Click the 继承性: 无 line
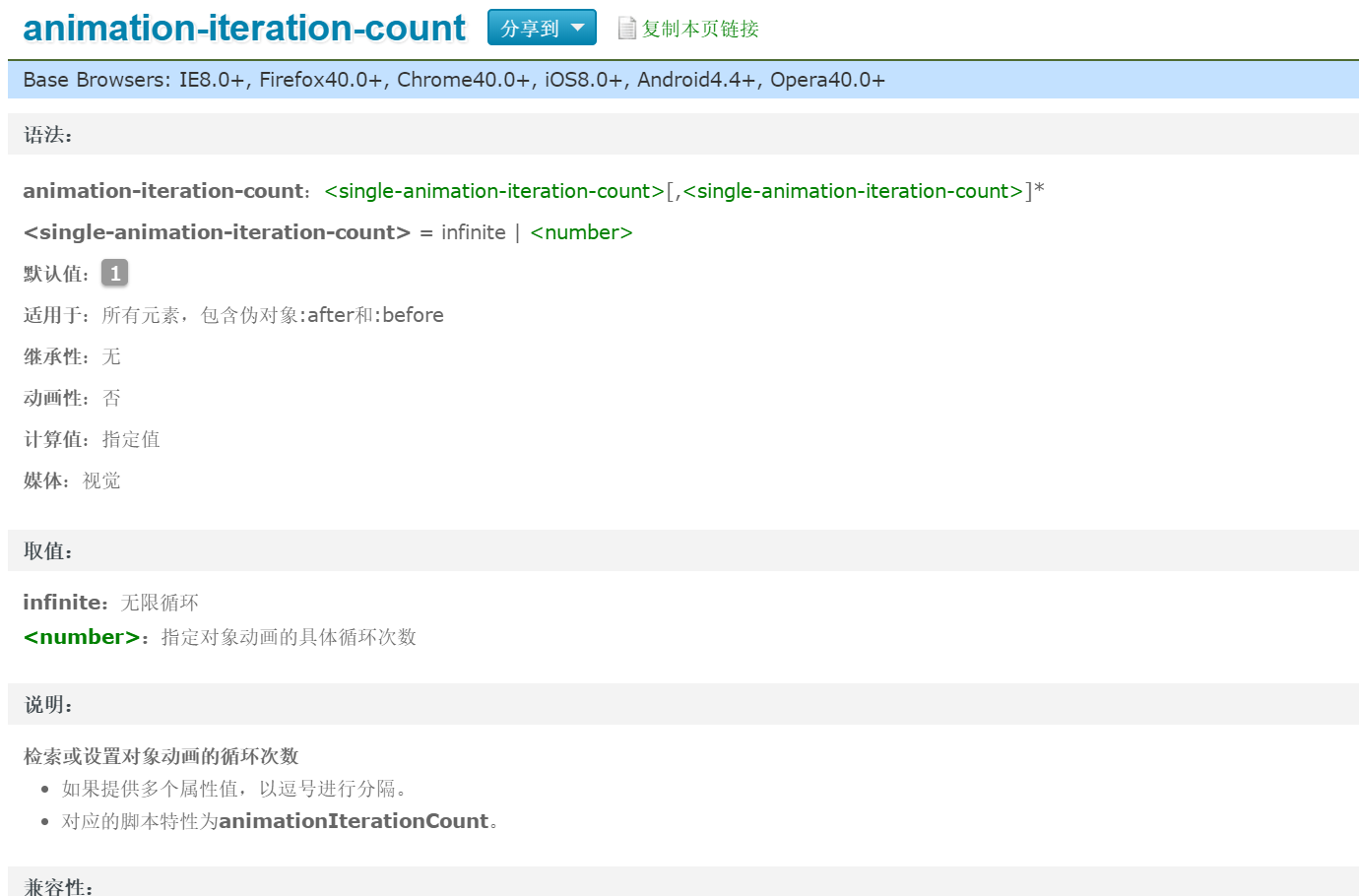1359x896 pixels. 72,356
